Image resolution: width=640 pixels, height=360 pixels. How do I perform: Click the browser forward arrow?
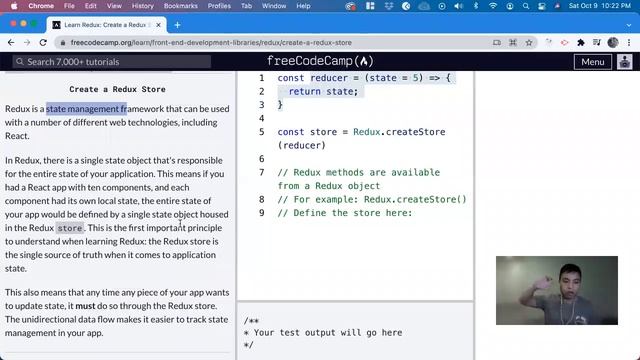pos(27,42)
